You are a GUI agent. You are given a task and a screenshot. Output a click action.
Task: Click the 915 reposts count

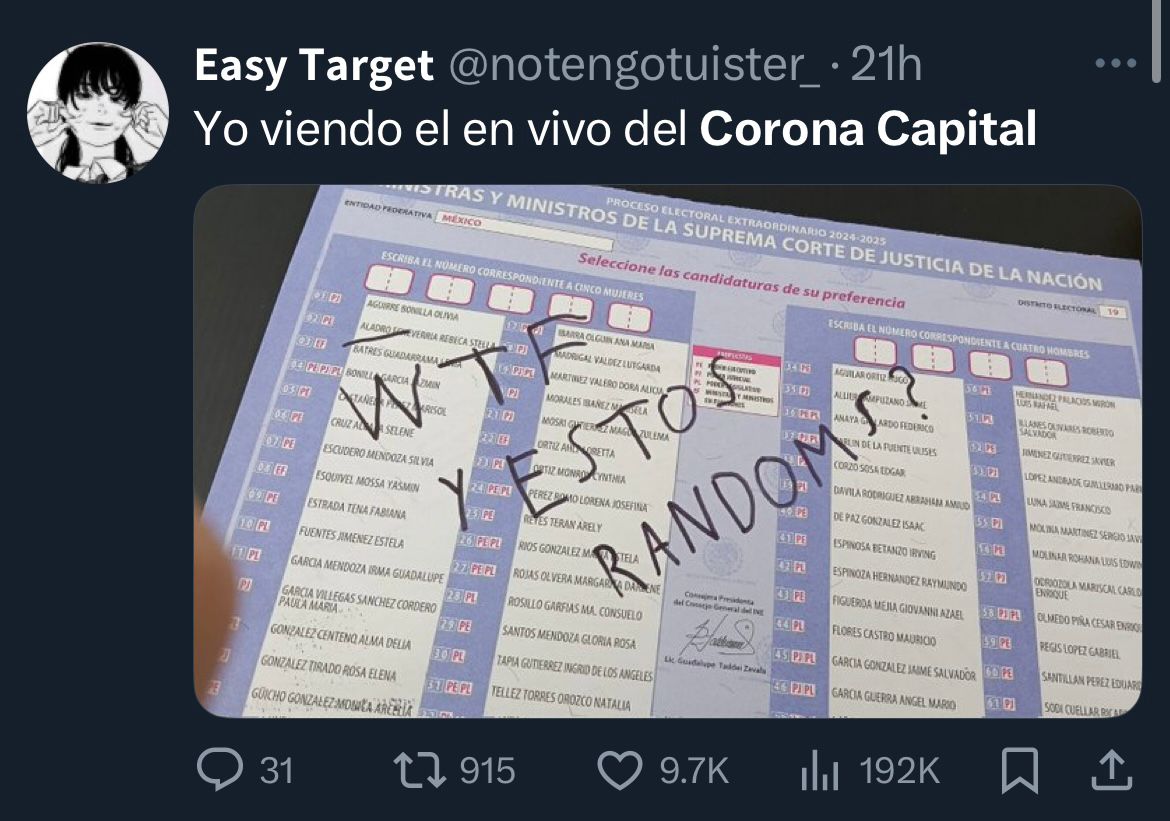click(487, 771)
